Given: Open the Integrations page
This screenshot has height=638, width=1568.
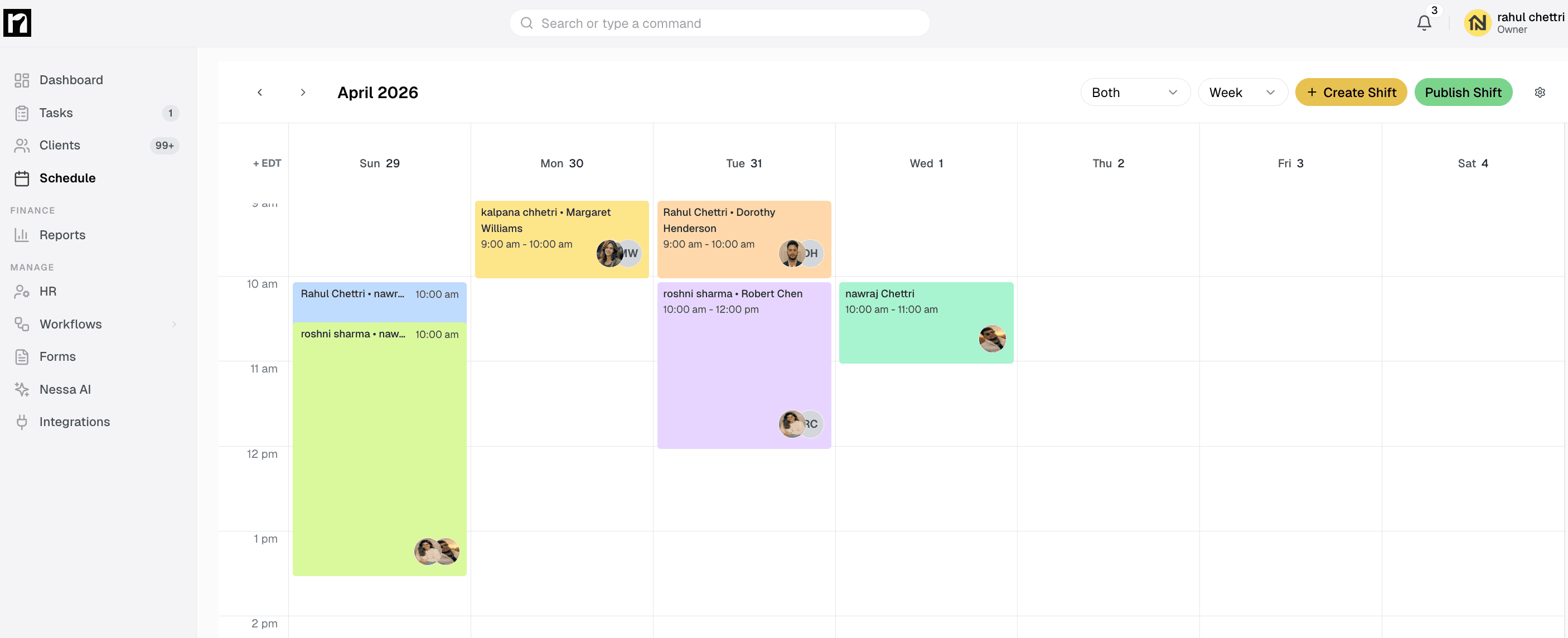Looking at the screenshot, I should coord(74,421).
